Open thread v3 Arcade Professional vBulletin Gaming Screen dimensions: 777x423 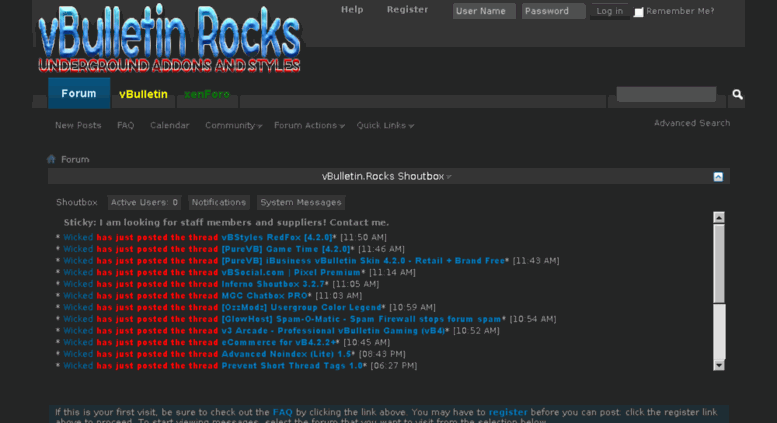333,330
